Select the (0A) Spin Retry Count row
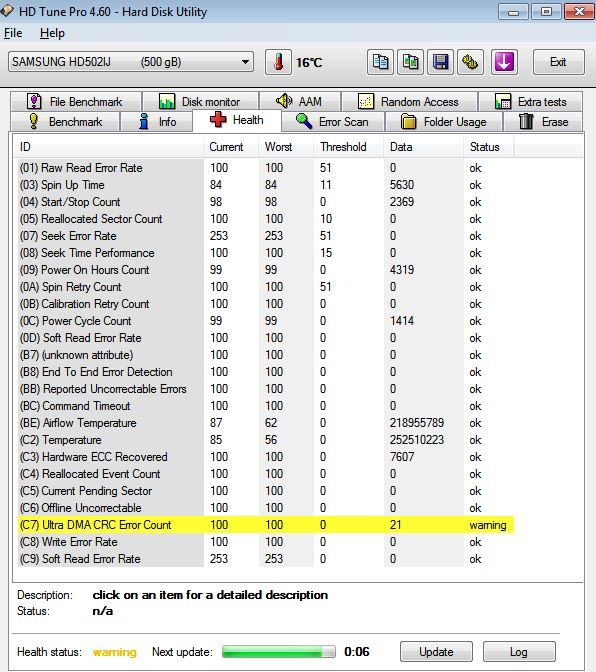 click(x=266, y=287)
